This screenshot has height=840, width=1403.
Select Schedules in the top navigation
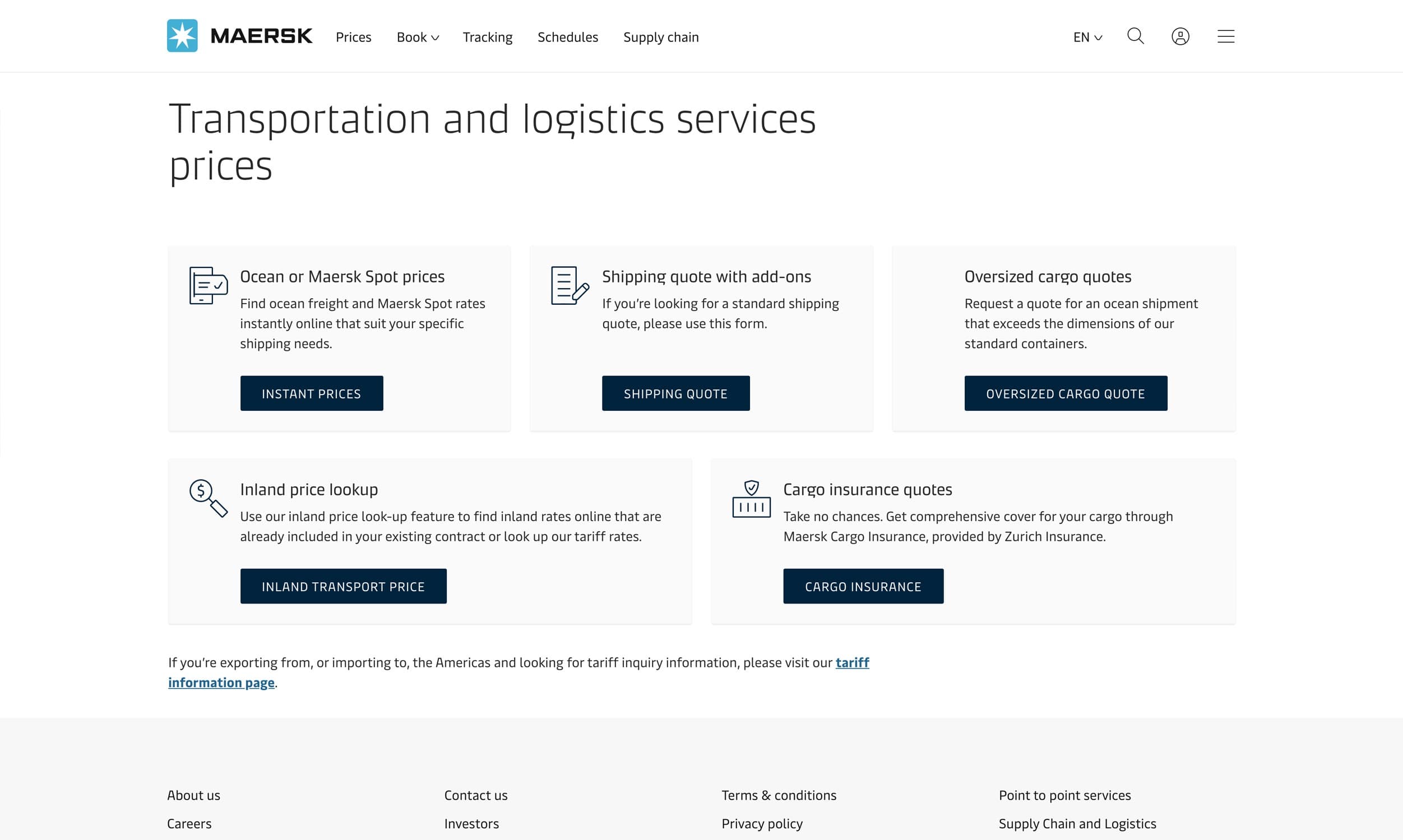(567, 38)
